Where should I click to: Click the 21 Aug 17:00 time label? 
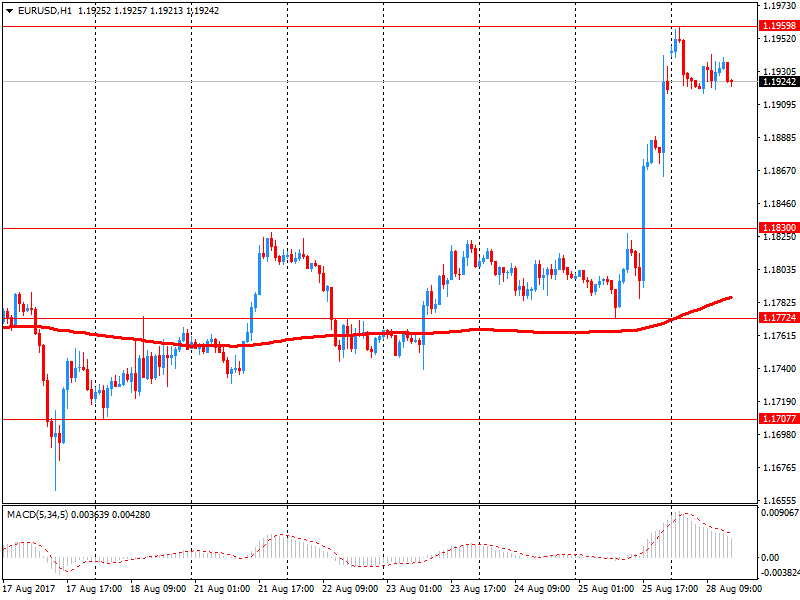coord(286,589)
